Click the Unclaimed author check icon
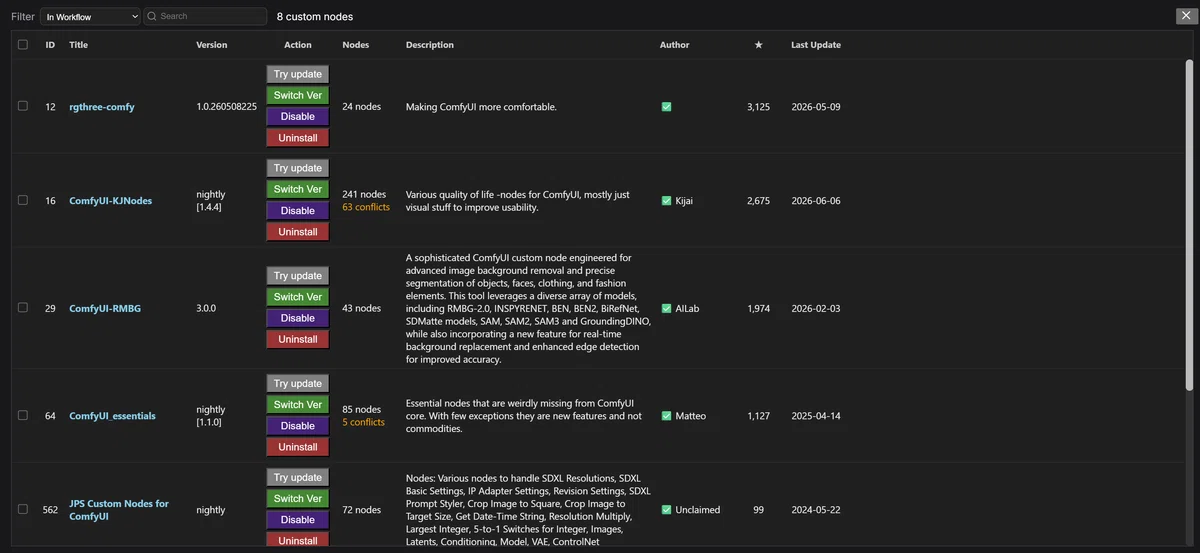Image resolution: width=1200 pixels, height=553 pixels. [666, 510]
